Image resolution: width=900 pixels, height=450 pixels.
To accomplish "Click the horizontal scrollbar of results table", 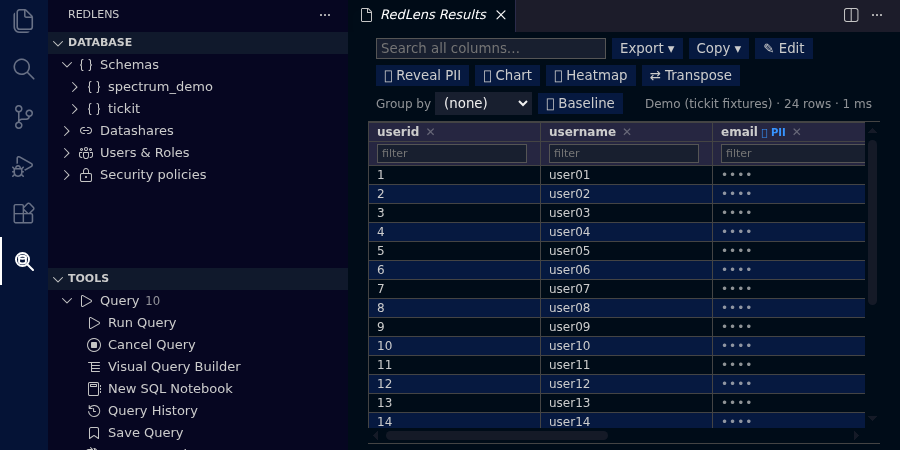I will coord(497,436).
